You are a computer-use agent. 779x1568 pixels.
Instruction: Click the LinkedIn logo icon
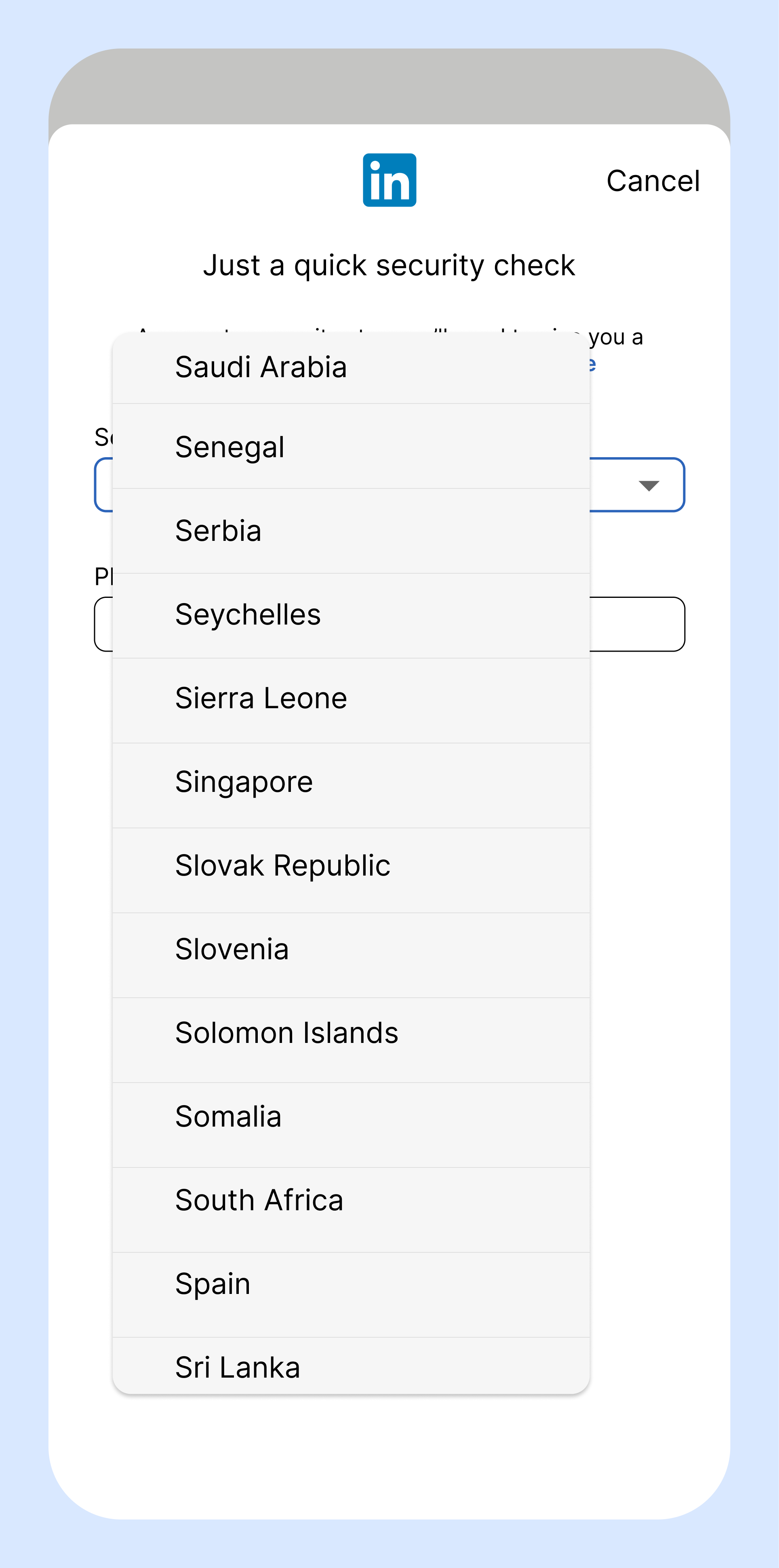click(389, 180)
